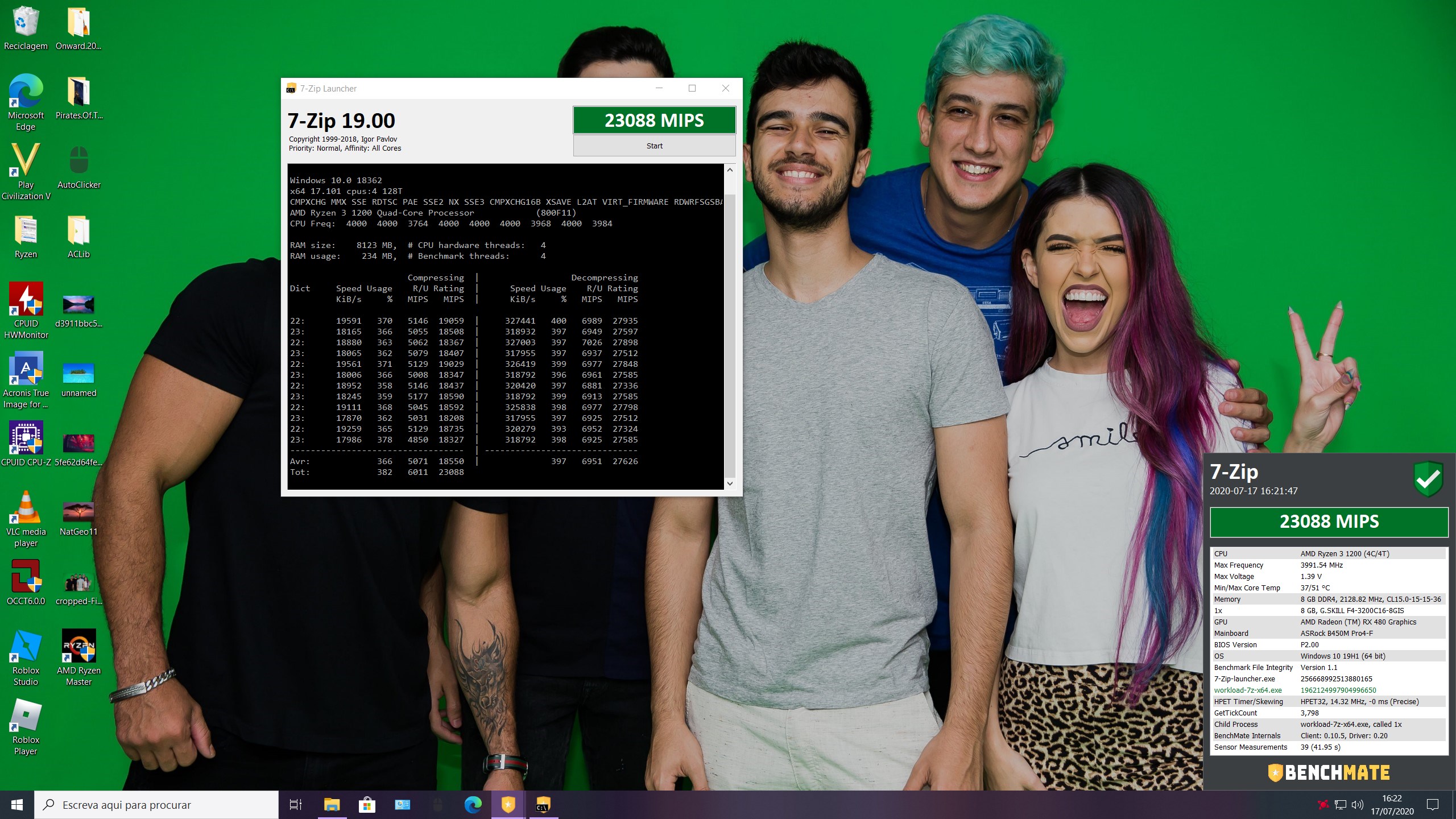The width and height of the screenshot is (1456, 819).
Task: Click the taskbar search box
Action: [156, 805]
